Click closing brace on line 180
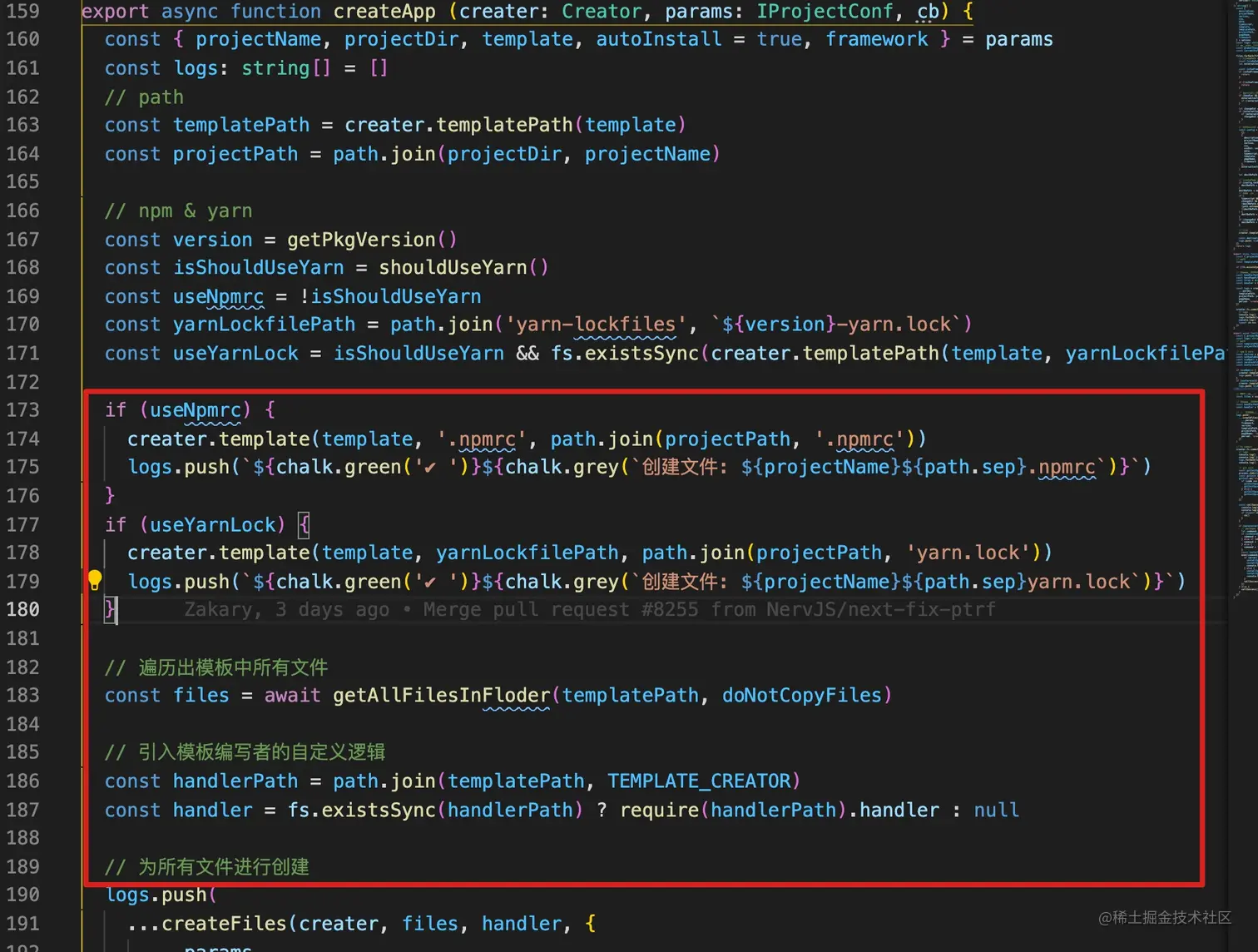Image resolution: width=1258 pixels, height=952 pixels. coord(110,610)
